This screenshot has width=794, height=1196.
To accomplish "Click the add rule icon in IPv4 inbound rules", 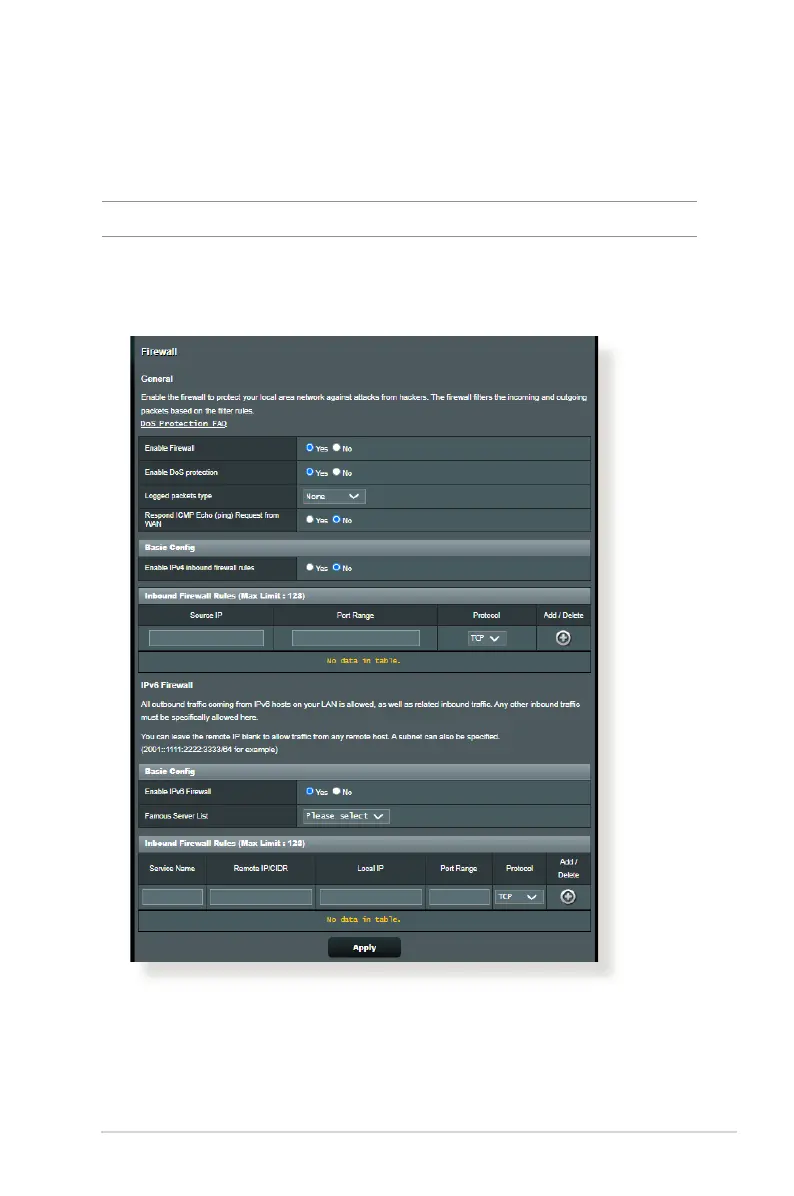I will (563, 638).
